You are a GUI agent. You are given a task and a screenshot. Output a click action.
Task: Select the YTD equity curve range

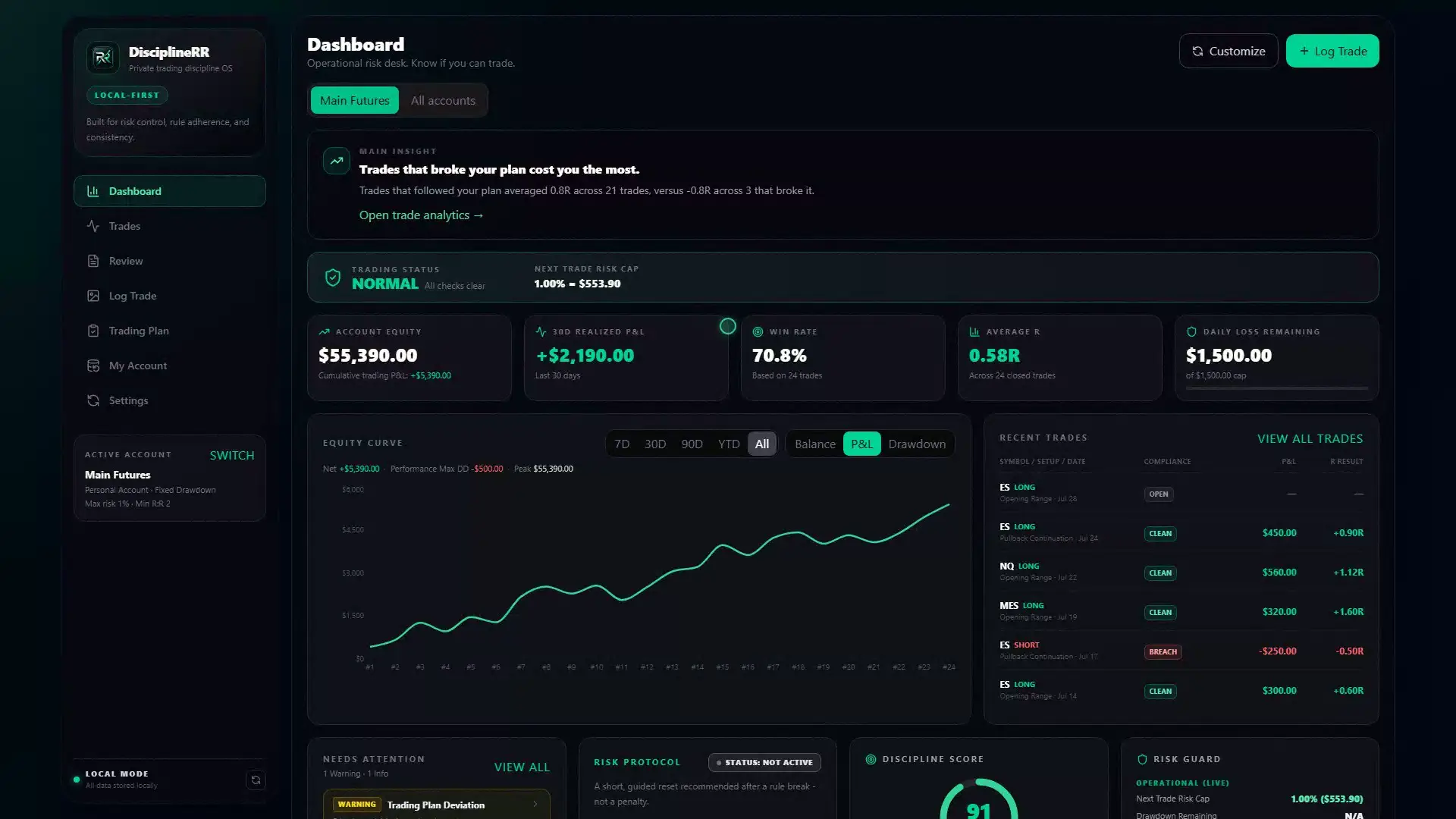(x=729, y=444)
